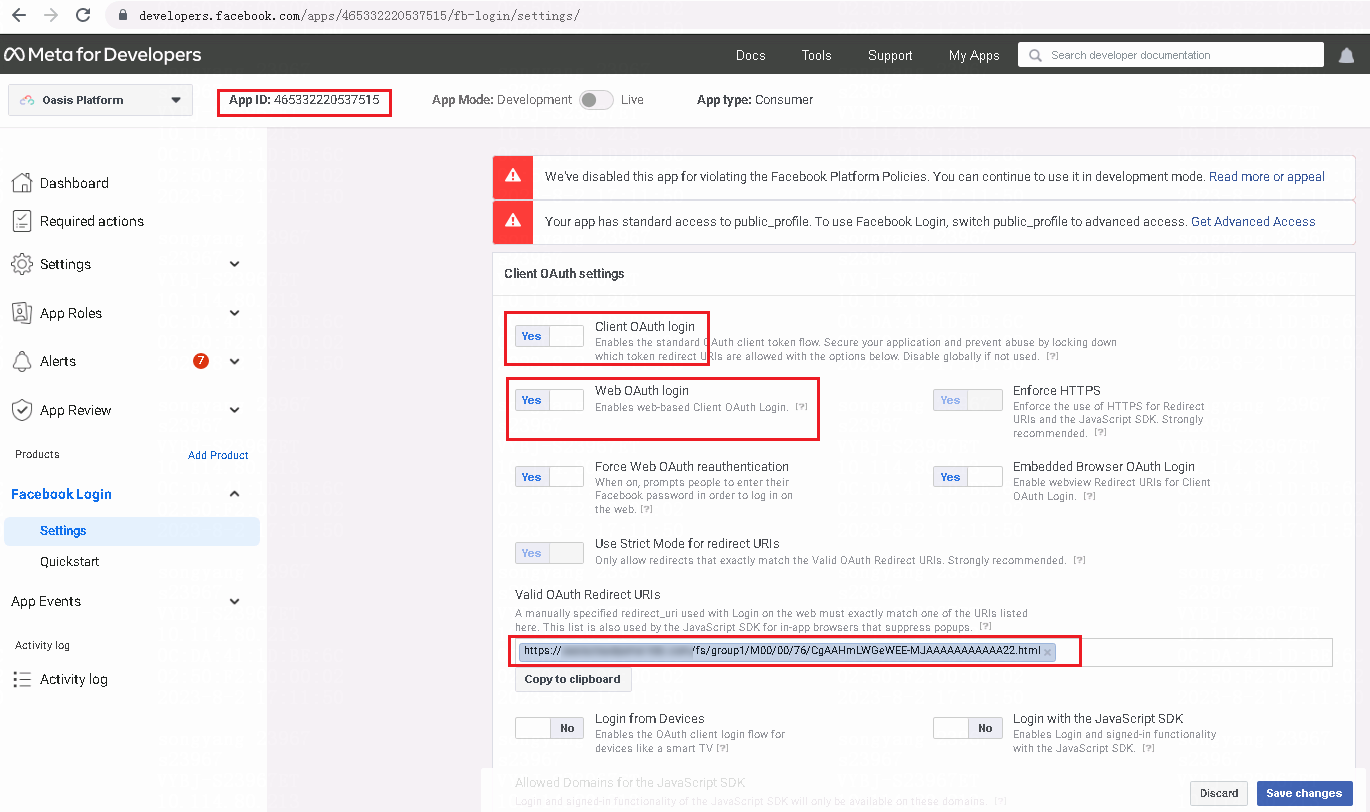The width and height of the screenshot is (1370, 812).
Task: Open help tooltip for Strict Mode
Action: 1080,560
